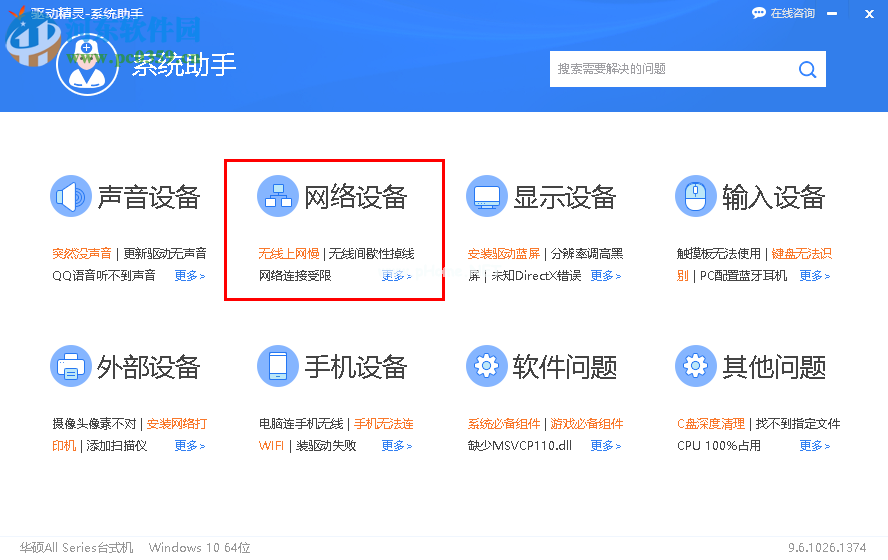Open QQ语音听不到声音 issue link

click(104, 276)
